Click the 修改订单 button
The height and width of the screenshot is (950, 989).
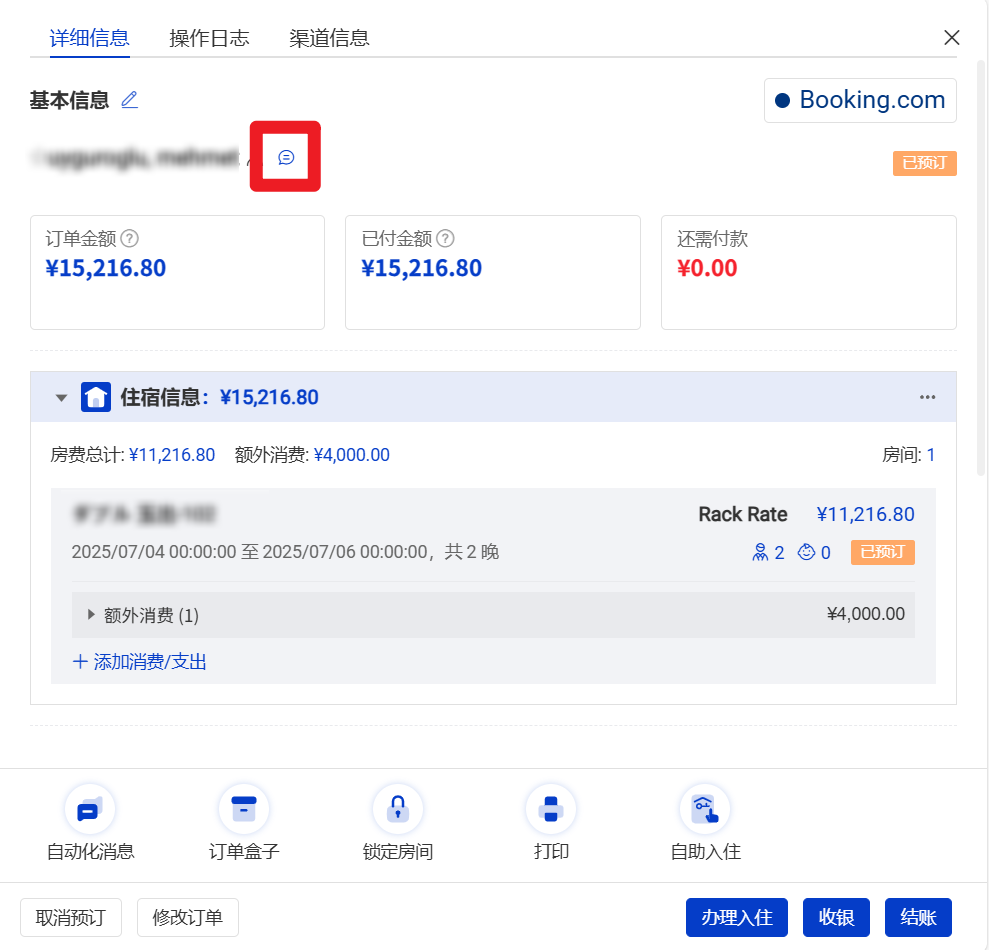click(188, 917)
